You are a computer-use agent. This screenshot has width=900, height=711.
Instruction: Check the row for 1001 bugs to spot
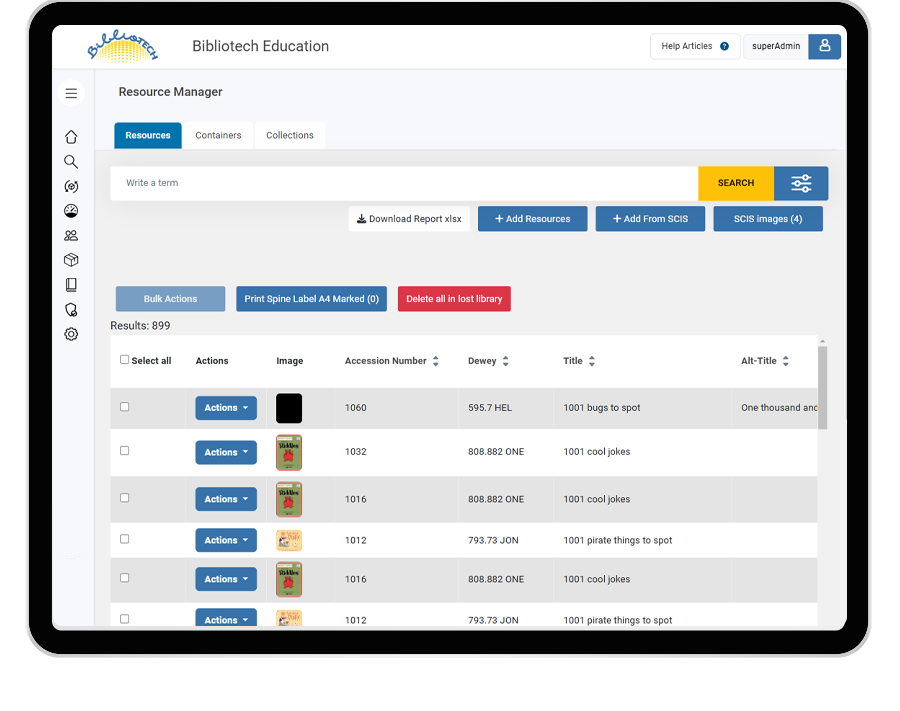125,407
